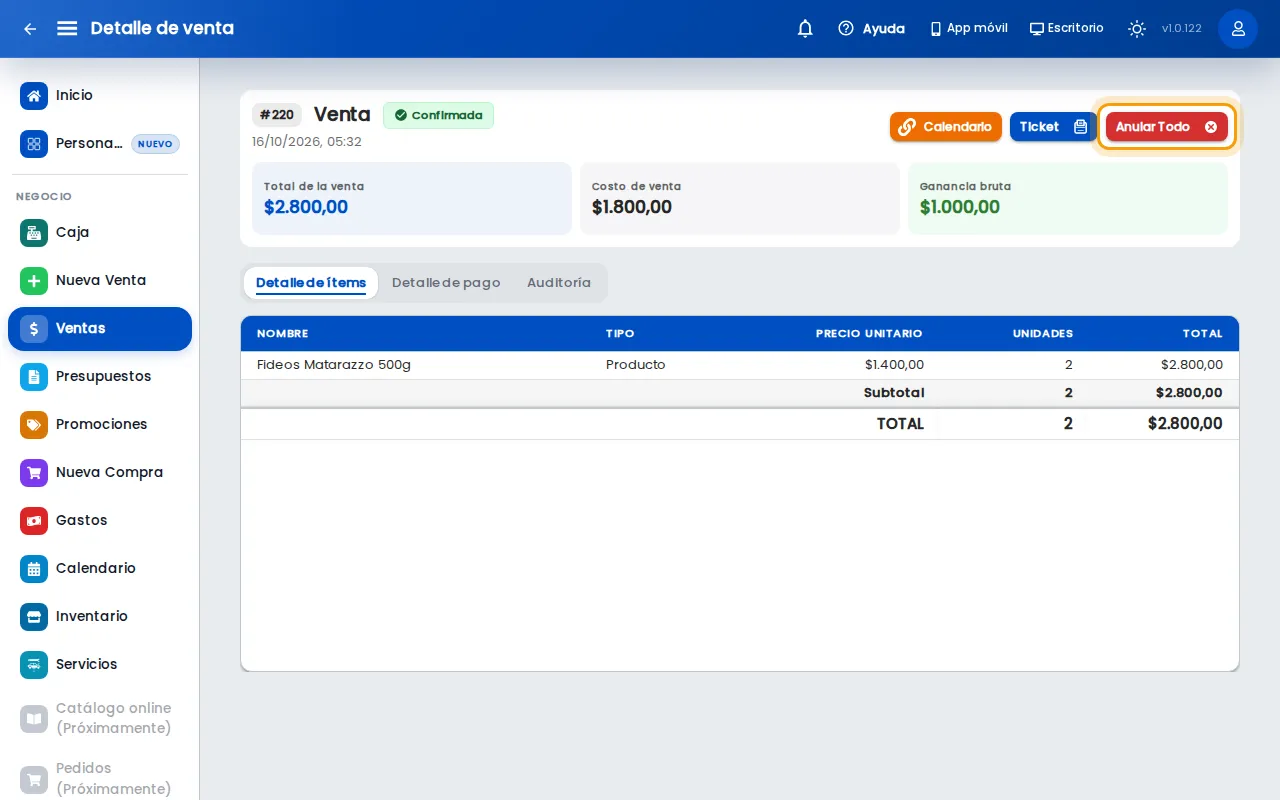The width and height of the screenshot is (1280, 800).
Task: Click the Fideos Matarazzo 500g row name
Action: pos(334,365)
